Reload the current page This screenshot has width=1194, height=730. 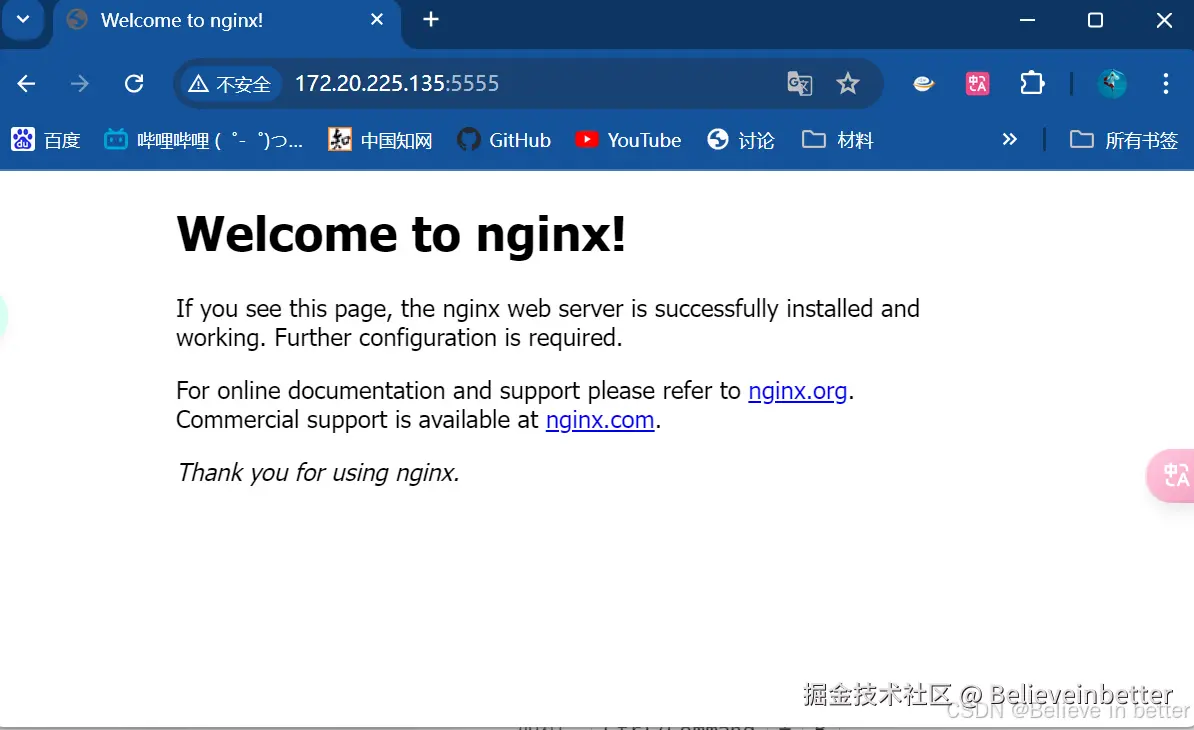pos(133,84)
